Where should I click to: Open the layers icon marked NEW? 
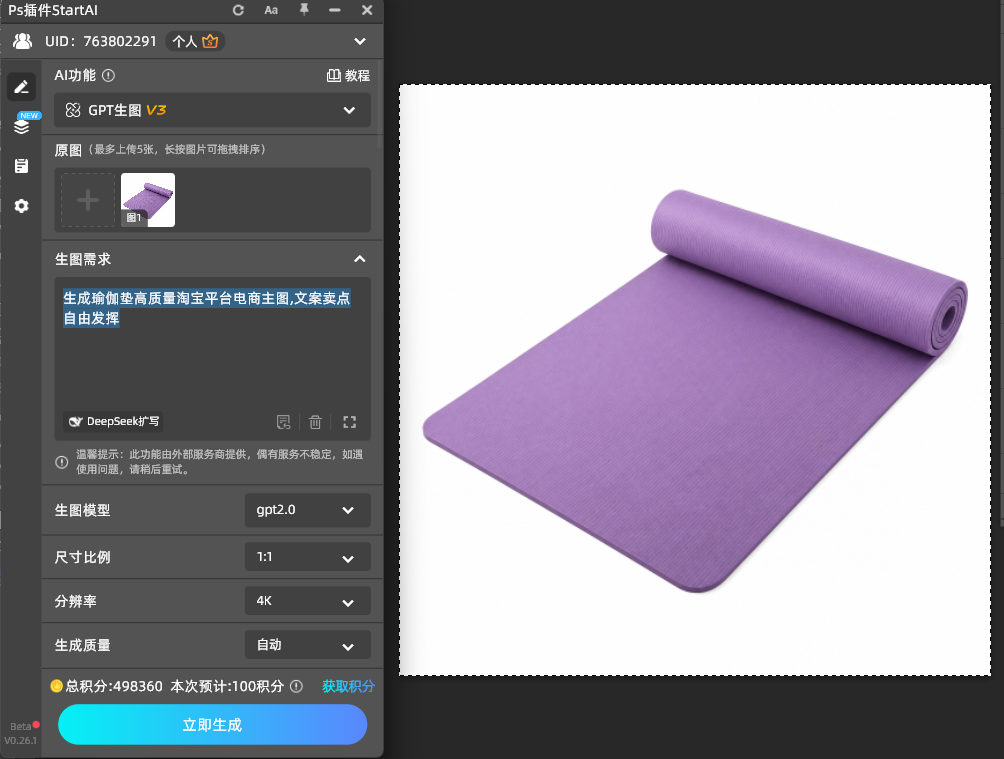[x=22, y=126]
